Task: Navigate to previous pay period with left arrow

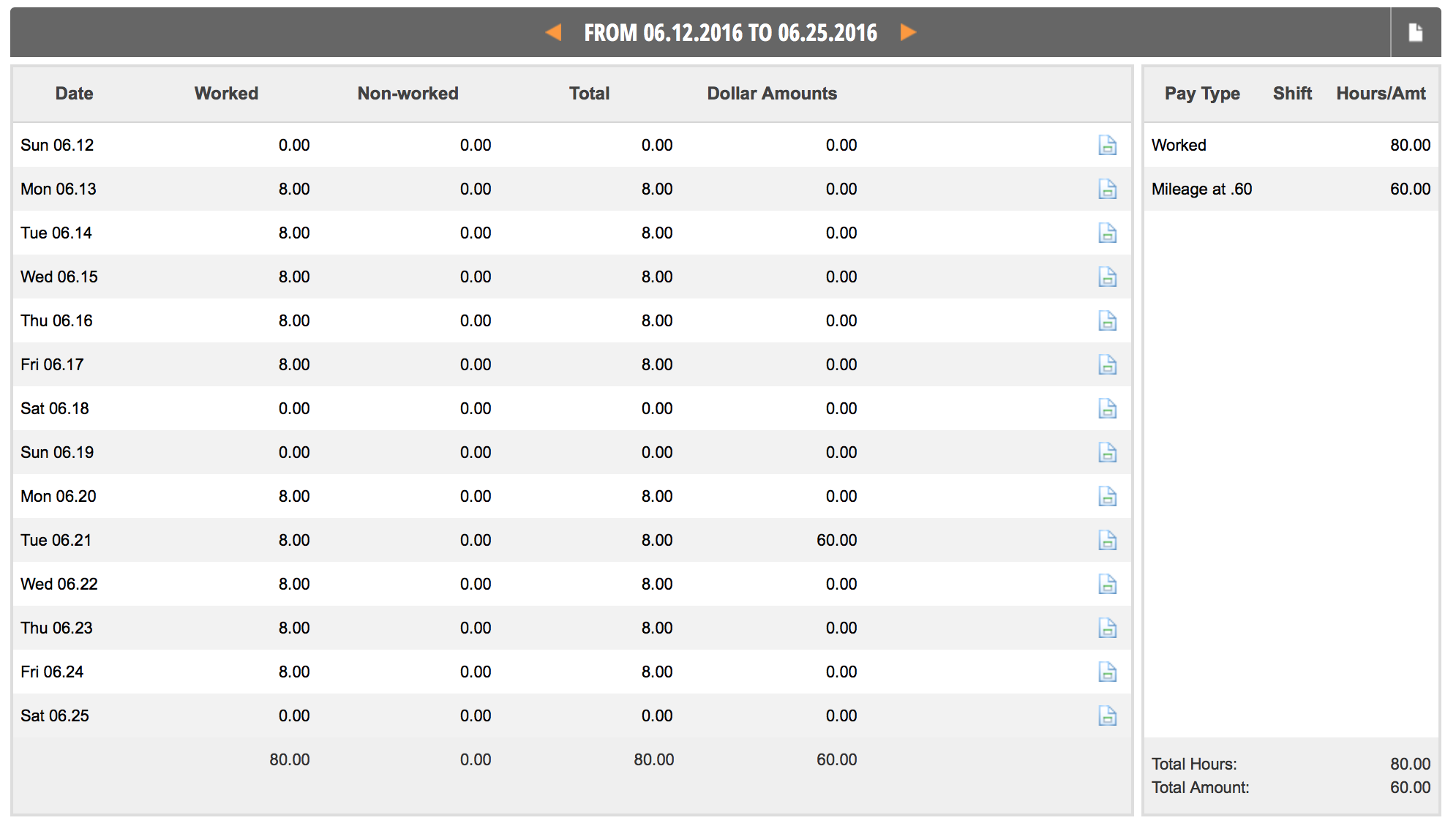Action: point(553,32)
